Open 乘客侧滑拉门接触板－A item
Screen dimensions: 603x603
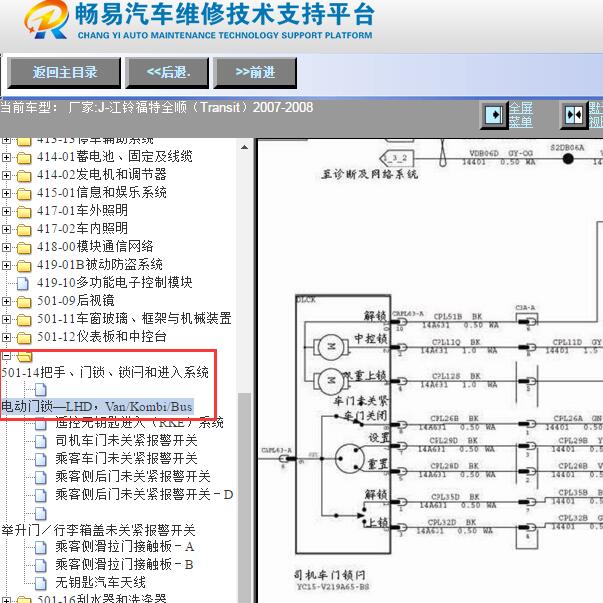point(124,546)
